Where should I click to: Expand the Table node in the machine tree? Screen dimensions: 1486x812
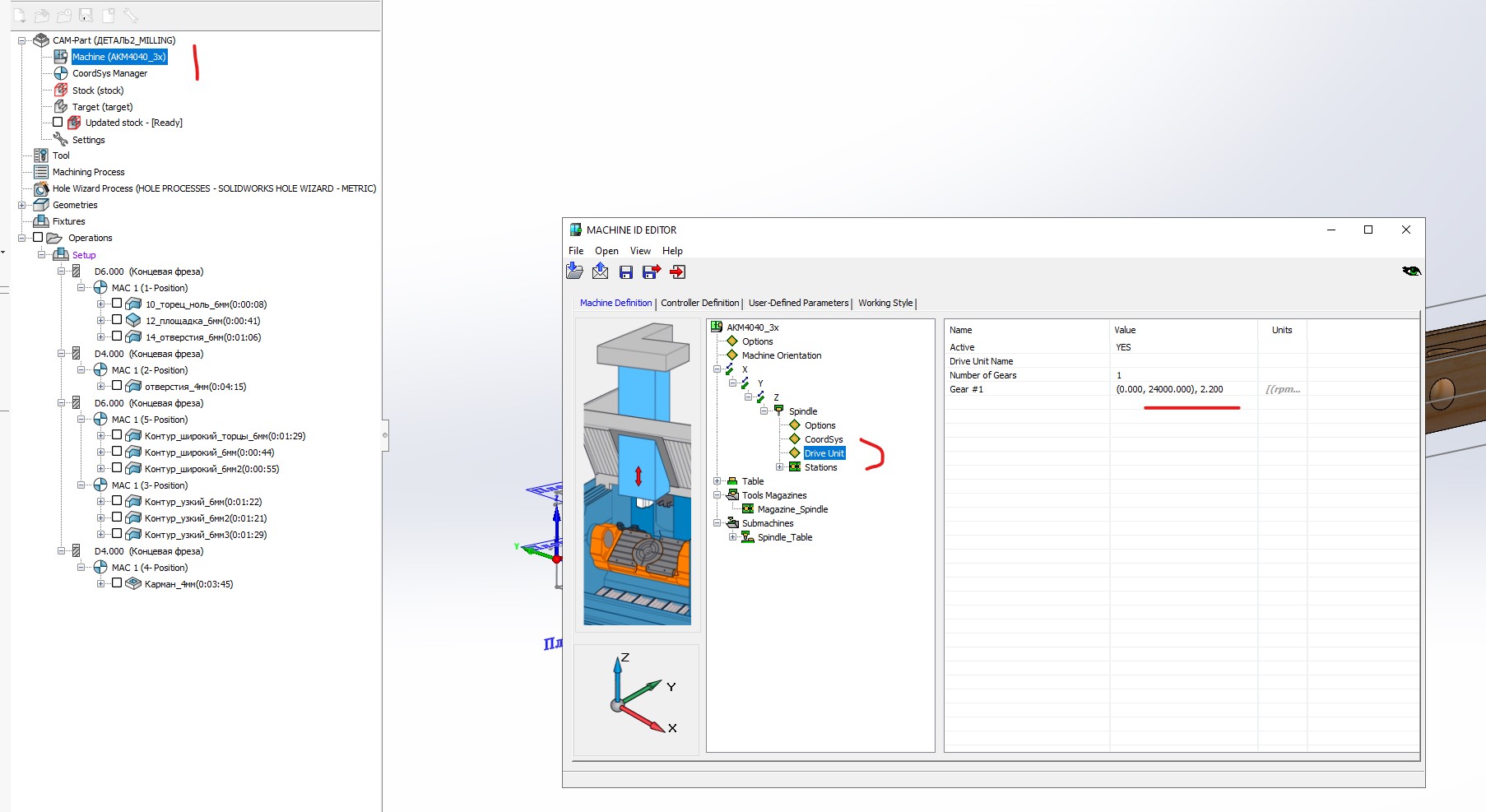tap(717, 481)
